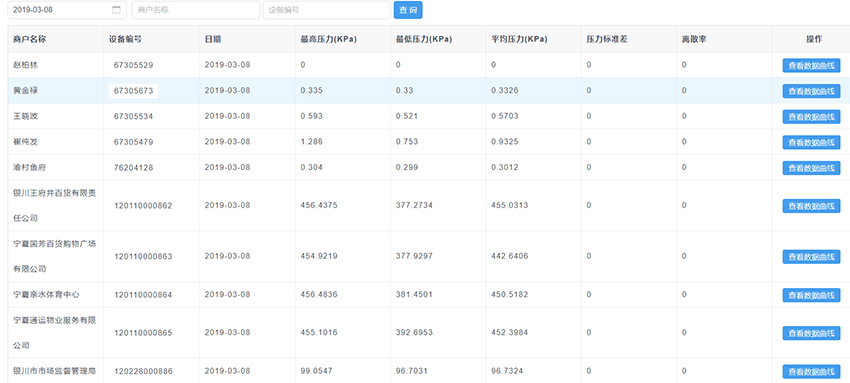
Task: Open 查看数据曲线 for device 67305534
Action: click(811, 116)
